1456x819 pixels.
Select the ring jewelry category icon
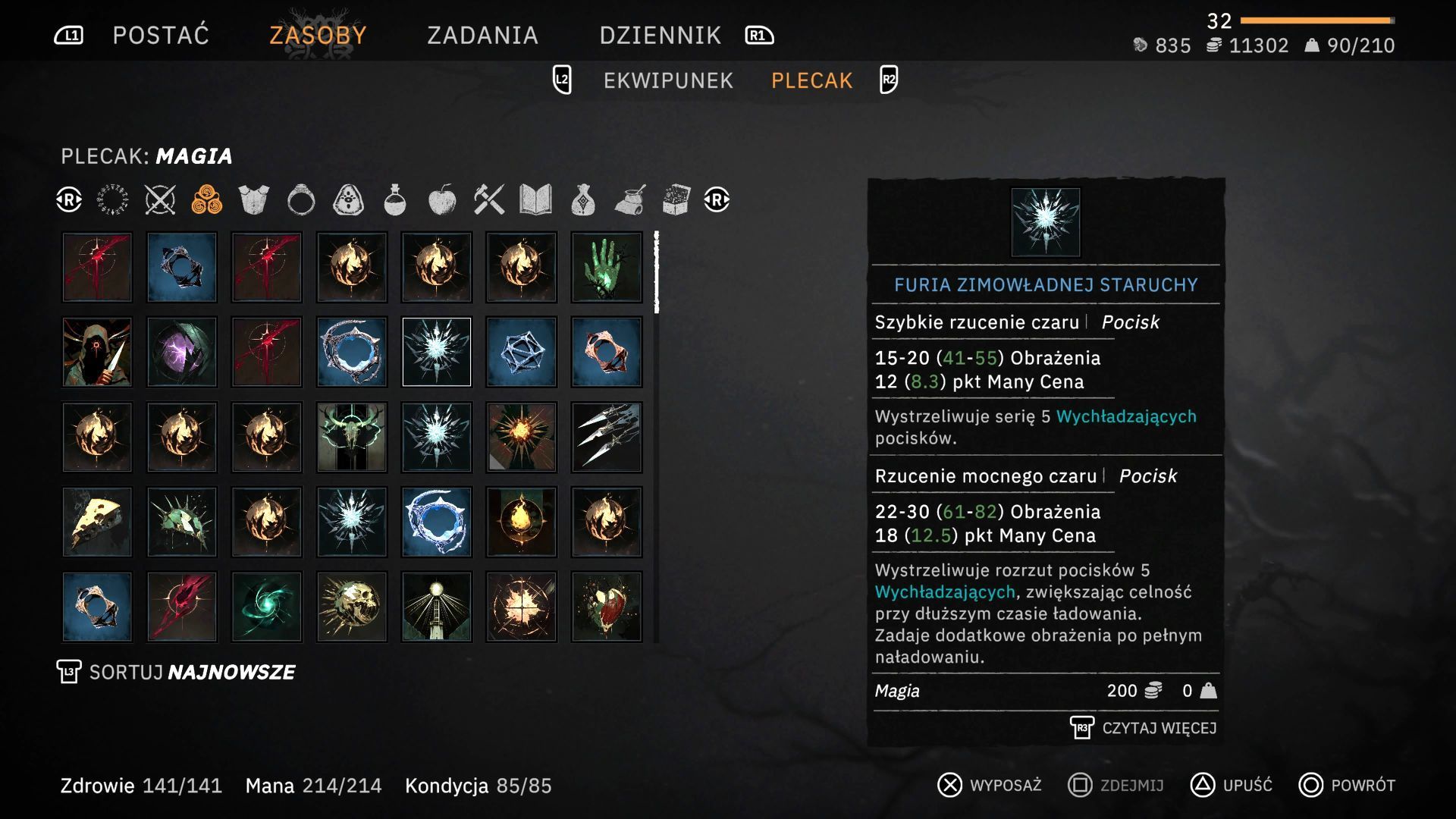point(301,200)
